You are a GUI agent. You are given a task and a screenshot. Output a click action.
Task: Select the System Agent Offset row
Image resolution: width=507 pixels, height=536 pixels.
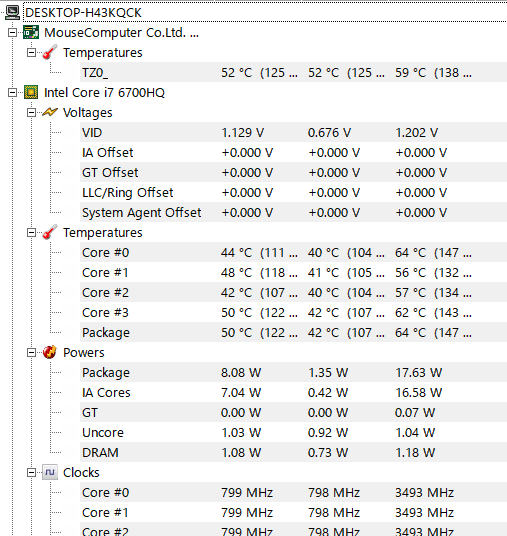(x=293, y=213)
